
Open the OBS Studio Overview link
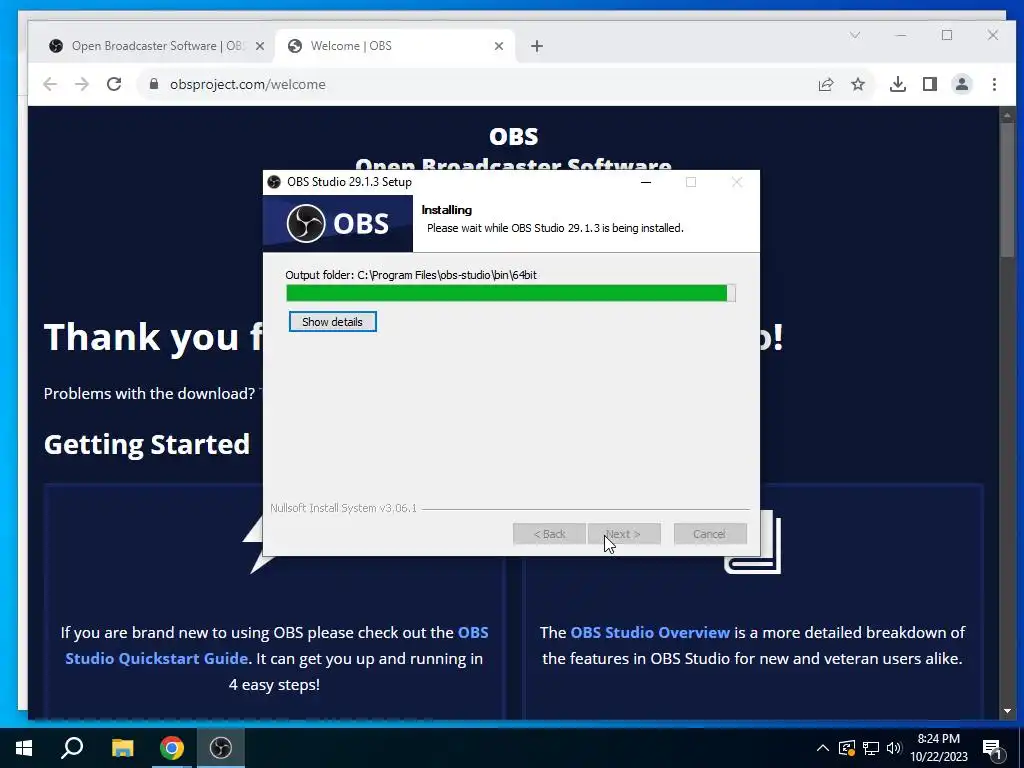tap(650, 632)
